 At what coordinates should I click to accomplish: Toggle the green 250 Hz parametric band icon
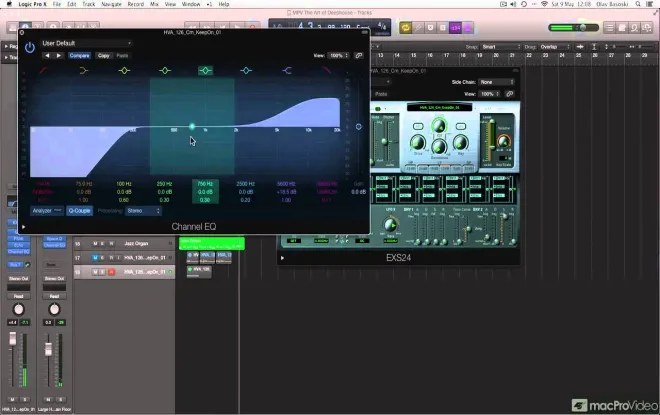pos(165,71)
